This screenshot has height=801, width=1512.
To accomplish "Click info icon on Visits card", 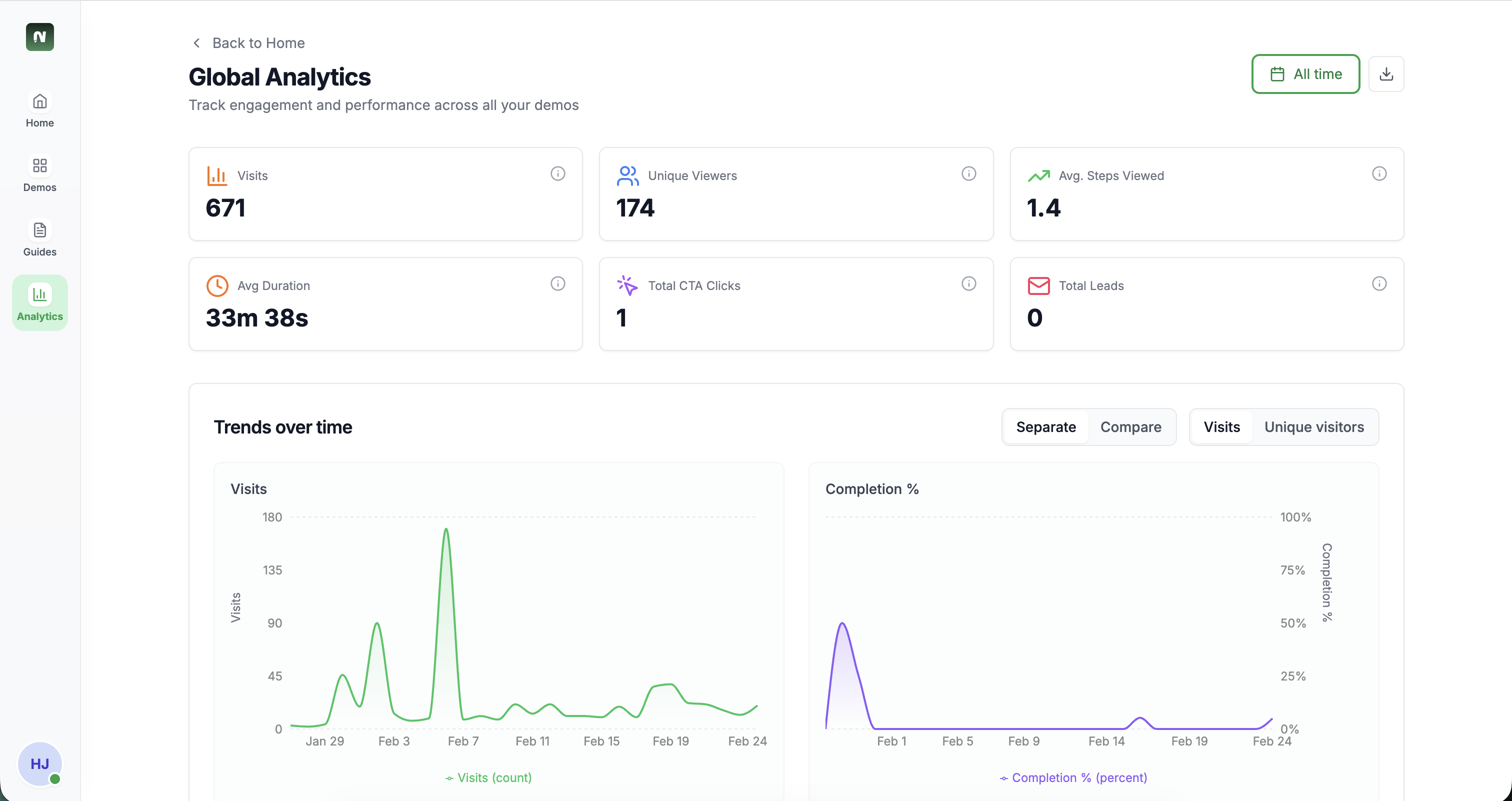I will point(557,173).
